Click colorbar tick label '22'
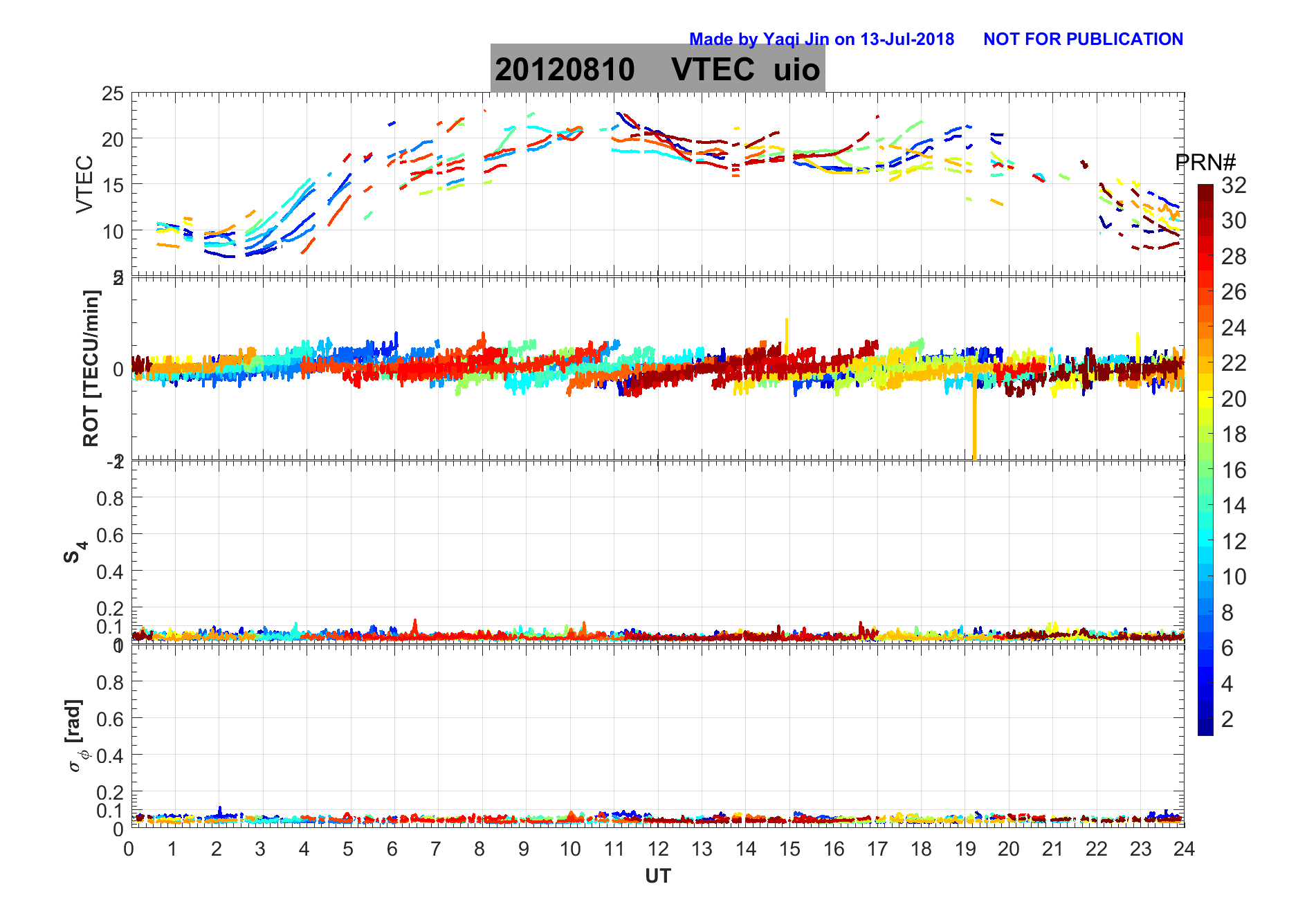The image size is (1316, 920). click(1234, 362)
